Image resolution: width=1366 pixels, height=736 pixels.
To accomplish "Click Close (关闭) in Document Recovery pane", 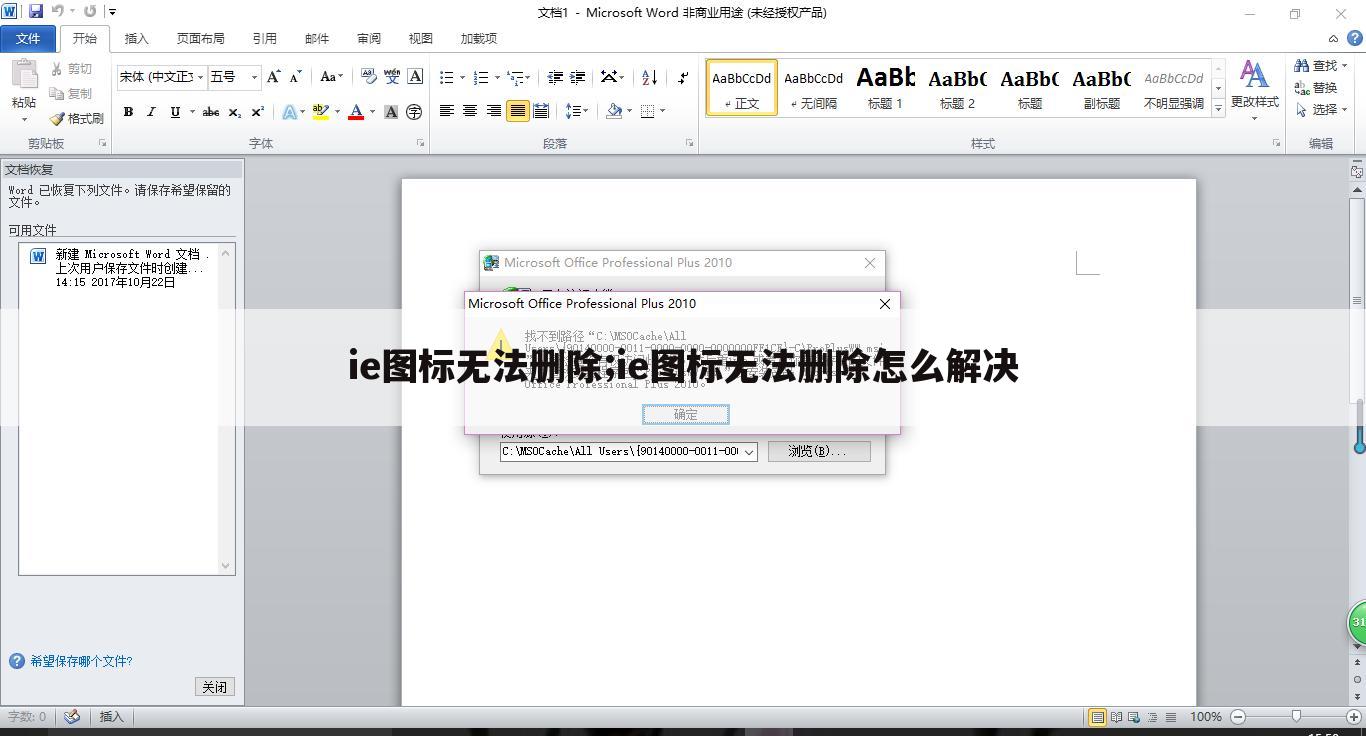I will [x=215, y=687].
